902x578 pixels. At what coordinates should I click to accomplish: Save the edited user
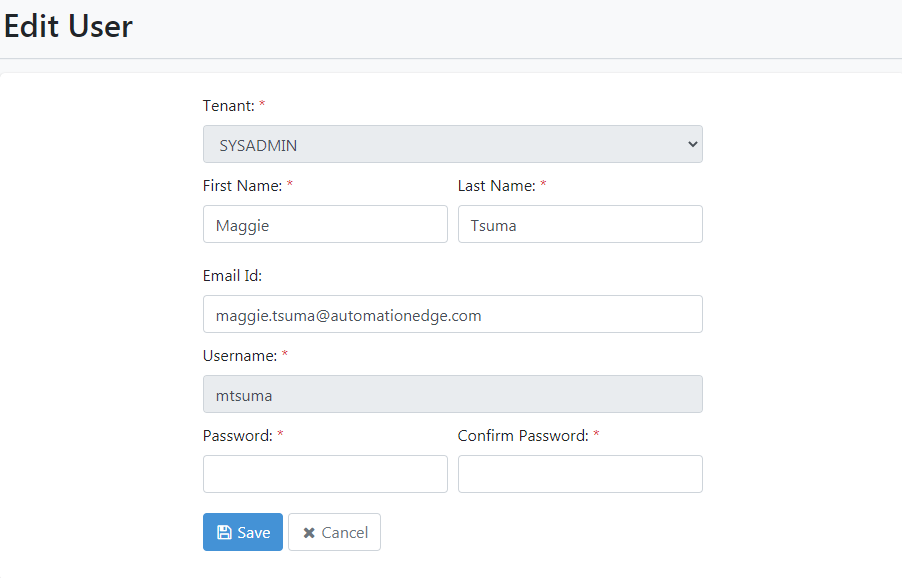click(243, 532)
